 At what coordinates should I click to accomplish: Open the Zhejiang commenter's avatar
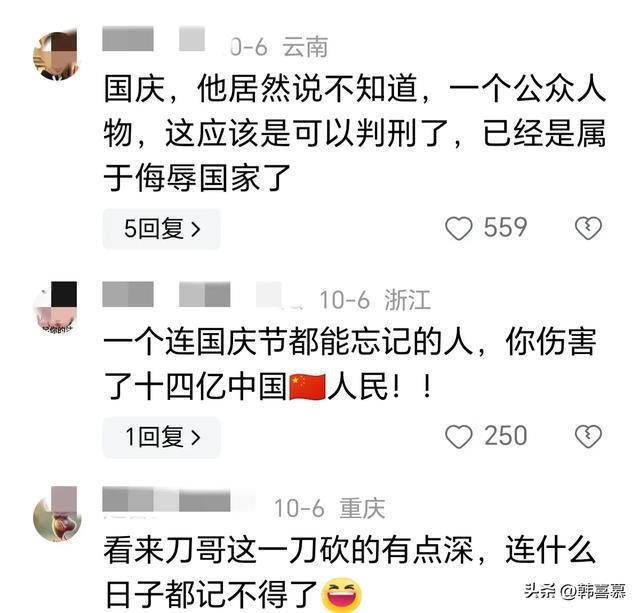tap(55, 307)
